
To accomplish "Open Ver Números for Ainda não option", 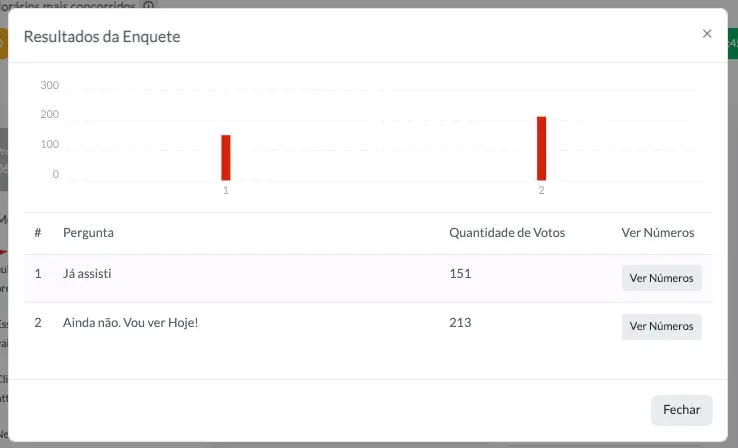I will 661,327.
